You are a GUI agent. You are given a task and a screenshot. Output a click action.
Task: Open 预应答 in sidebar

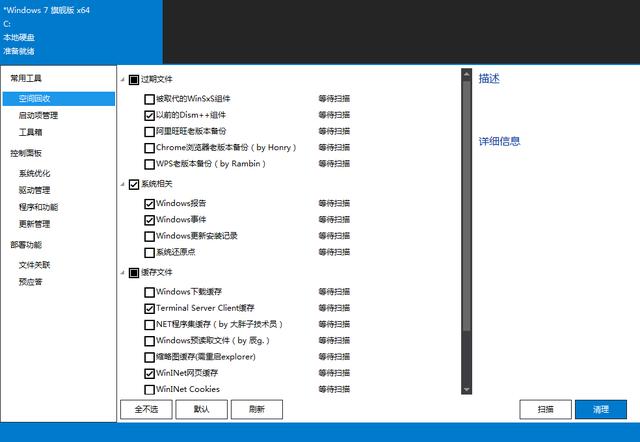[31, 282]
